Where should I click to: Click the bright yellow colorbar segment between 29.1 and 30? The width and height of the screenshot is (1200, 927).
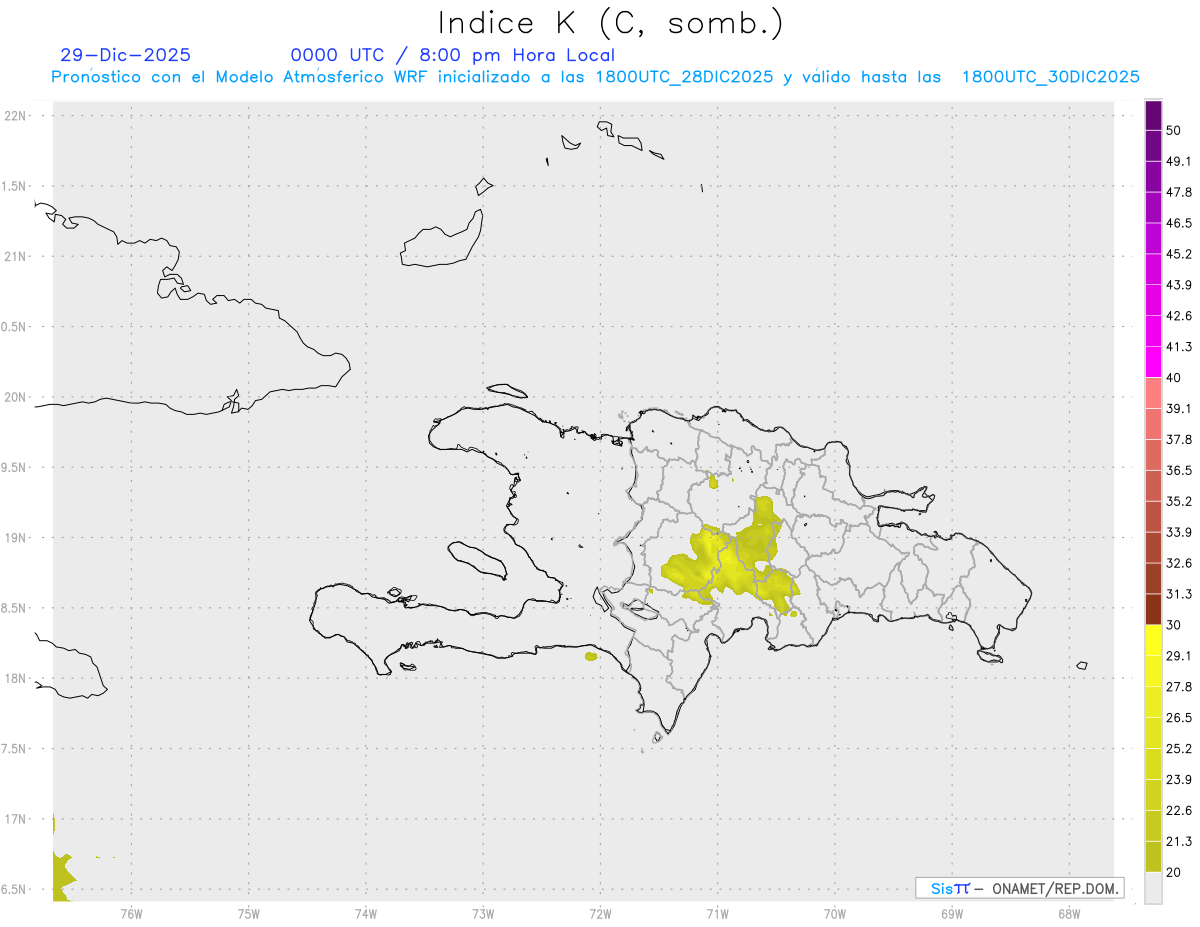pos(1153,640)
